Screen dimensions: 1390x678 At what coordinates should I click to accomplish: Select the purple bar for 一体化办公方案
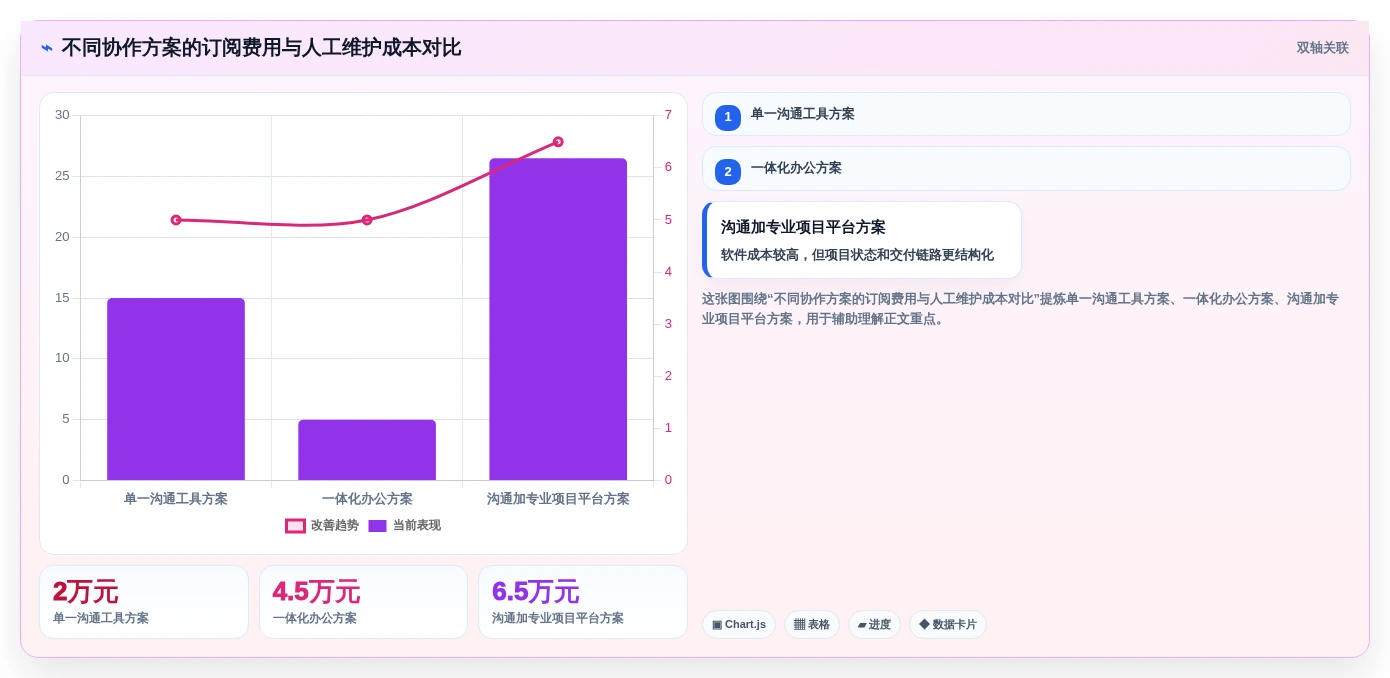point(367,450)
